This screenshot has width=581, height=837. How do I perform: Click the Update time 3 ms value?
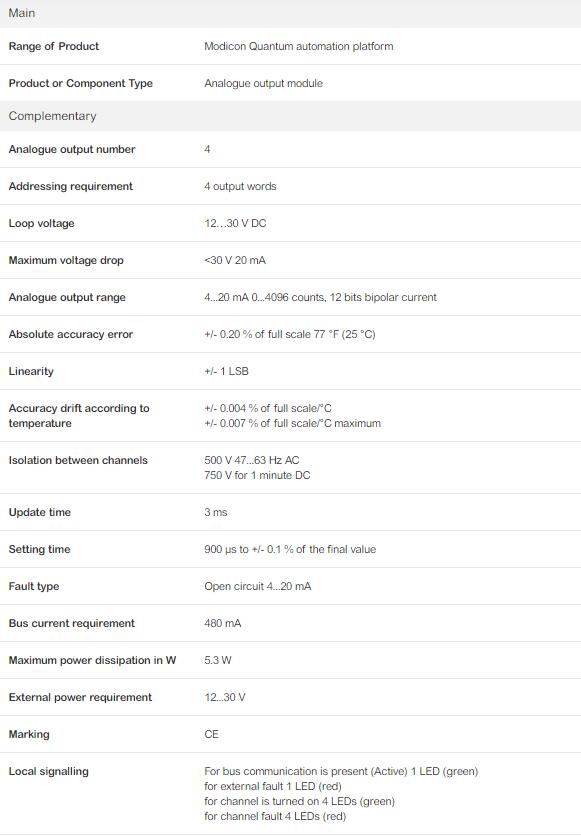(216, 512)
